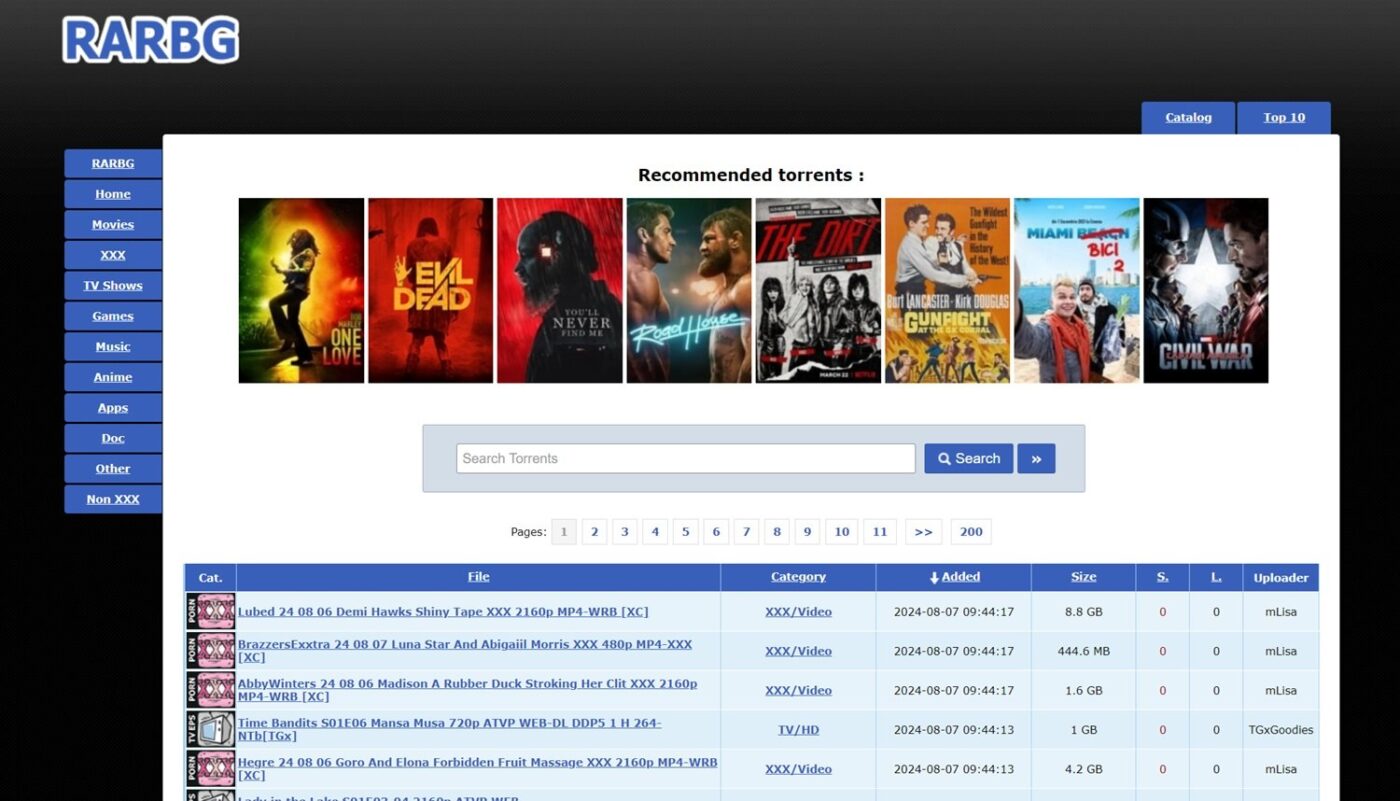Screen dimensions: 1400x801
Task: Sort the list by Size column header
Action: [1083, 577]
